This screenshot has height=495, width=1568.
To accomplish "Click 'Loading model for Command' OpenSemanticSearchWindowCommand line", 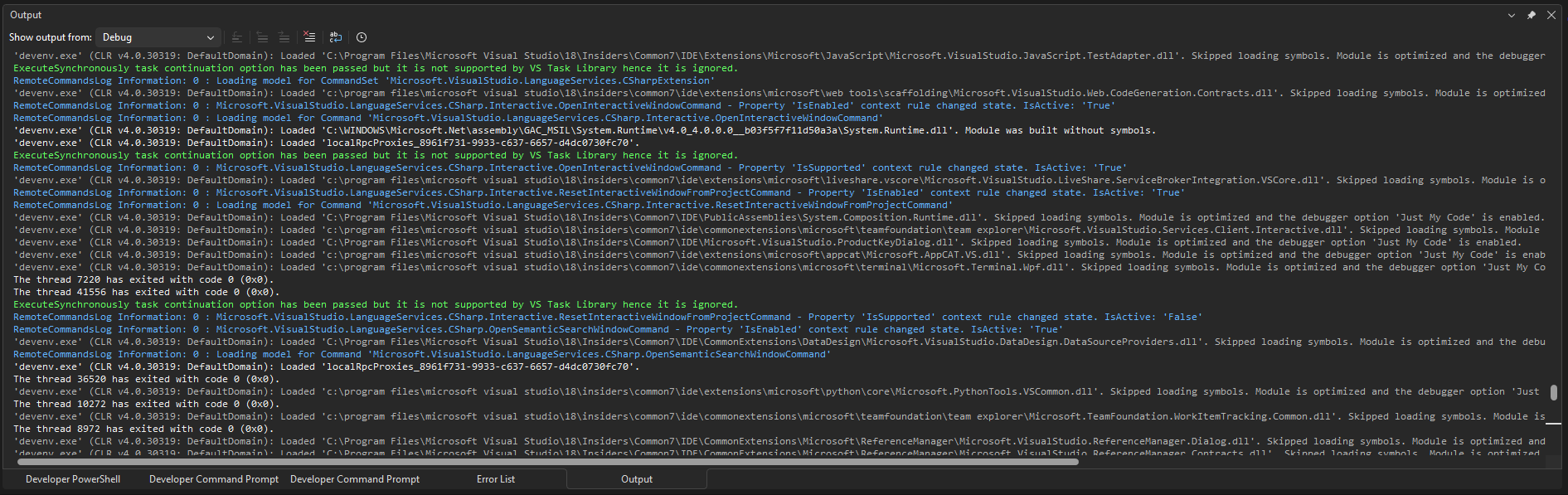I will point(422,354).
